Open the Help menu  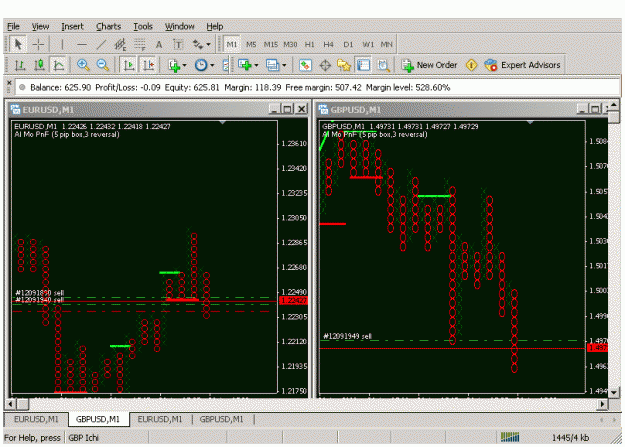tap(214, 26)
